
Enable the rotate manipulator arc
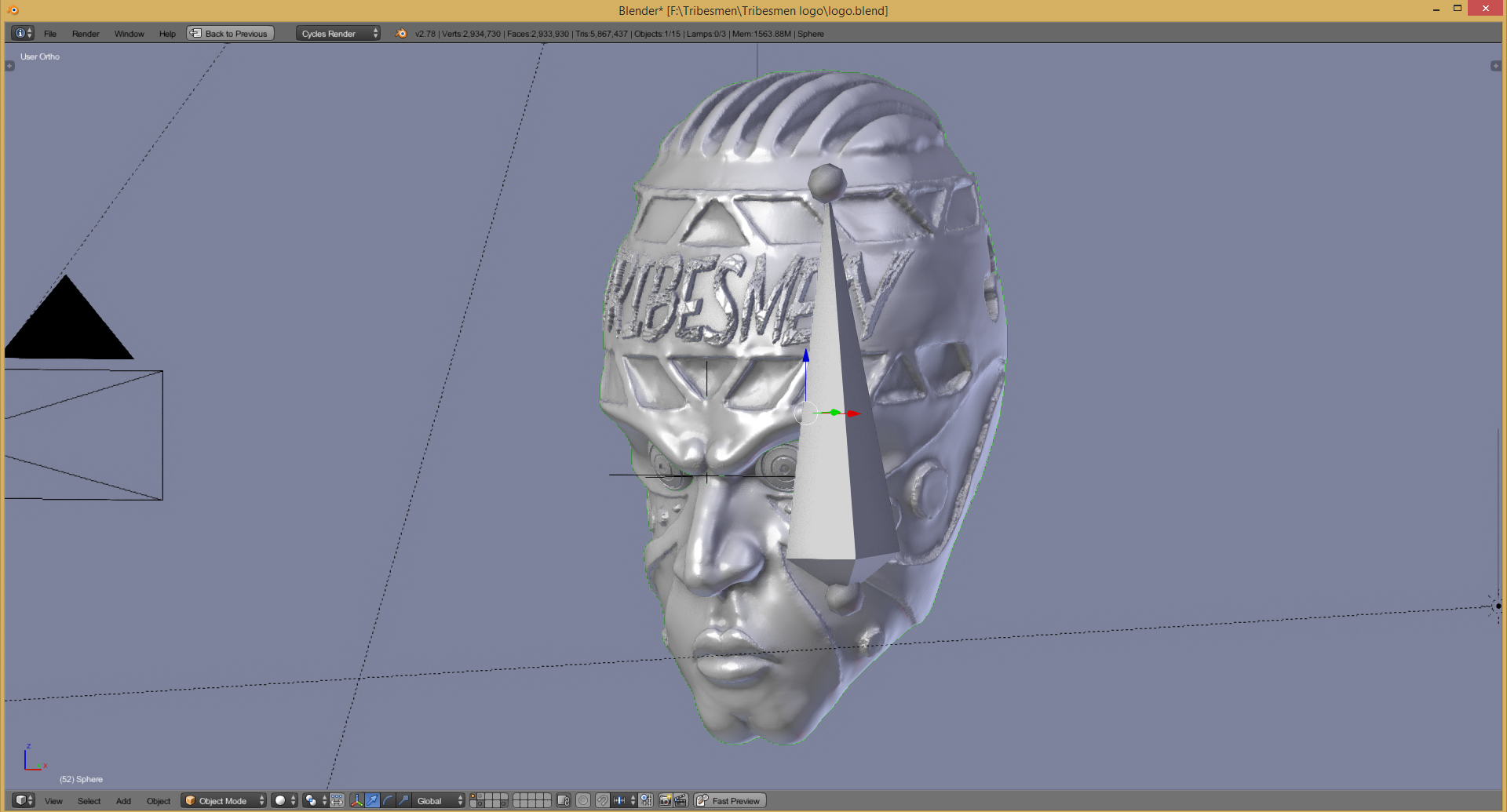(x=388, y=800)
